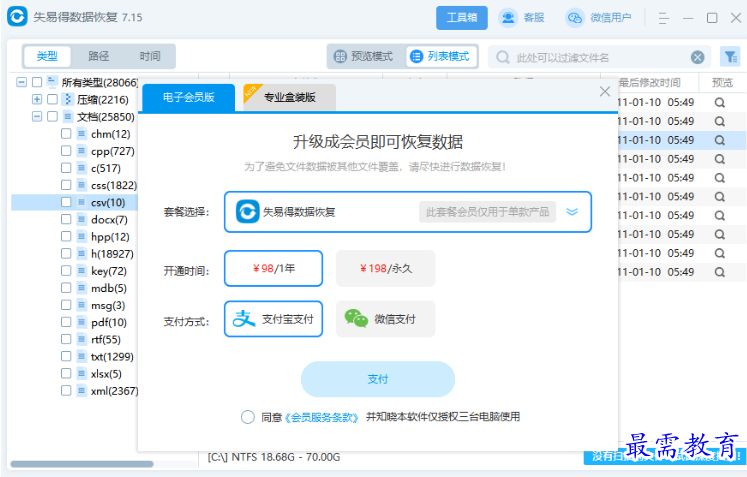Expand the 压缩(2216) tree node

(37, 99)
